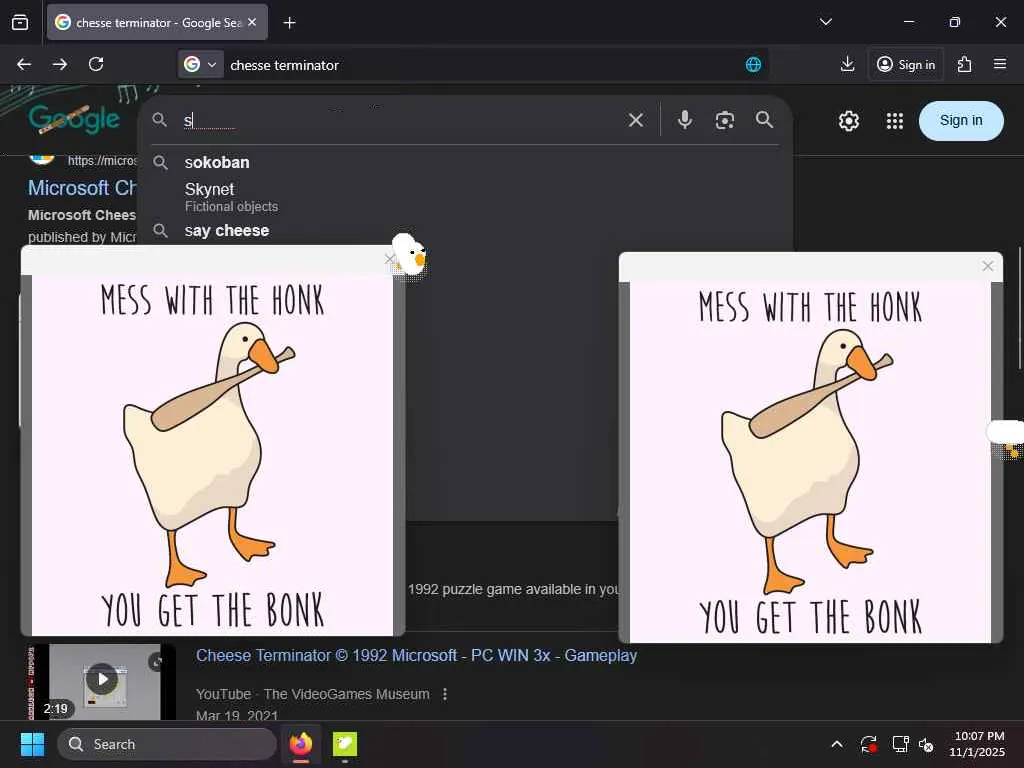The image size is (1024, 768).
Task: Expand the list all tabs chevron
Action: pyautogui.click(x=825, y=22)
